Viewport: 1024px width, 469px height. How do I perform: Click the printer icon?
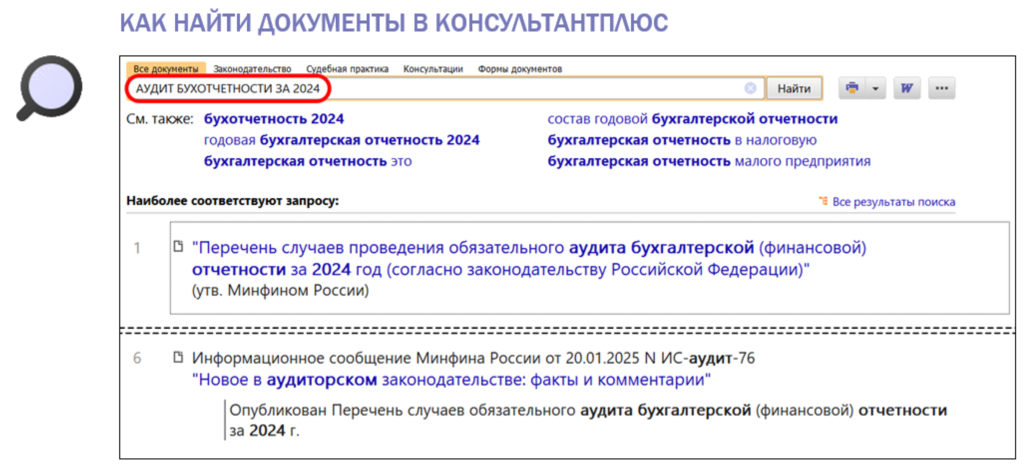pyautogui.click(x=852, y=88)
